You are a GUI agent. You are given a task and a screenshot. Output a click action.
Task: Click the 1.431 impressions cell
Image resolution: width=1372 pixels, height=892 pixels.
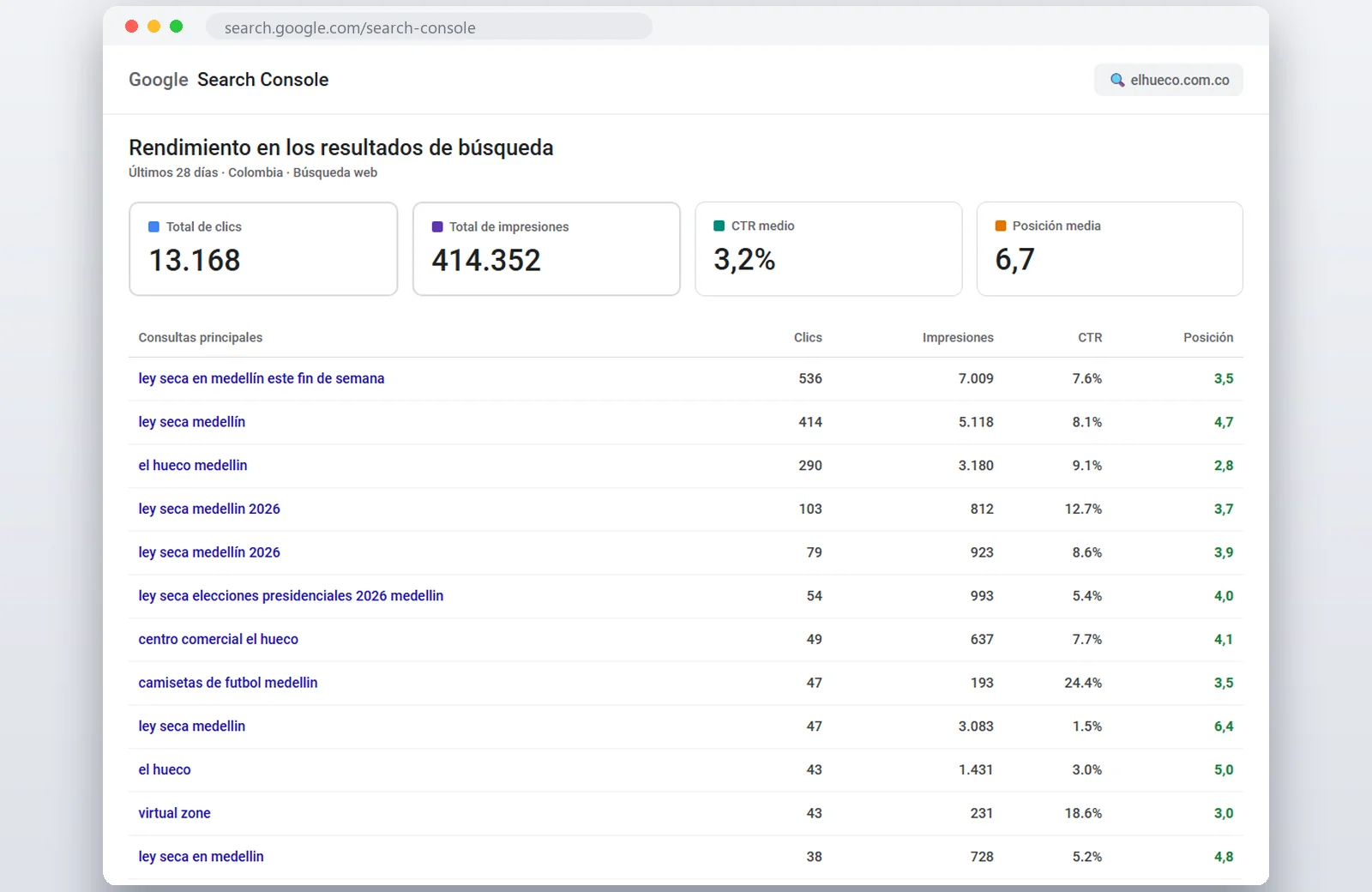976,769
